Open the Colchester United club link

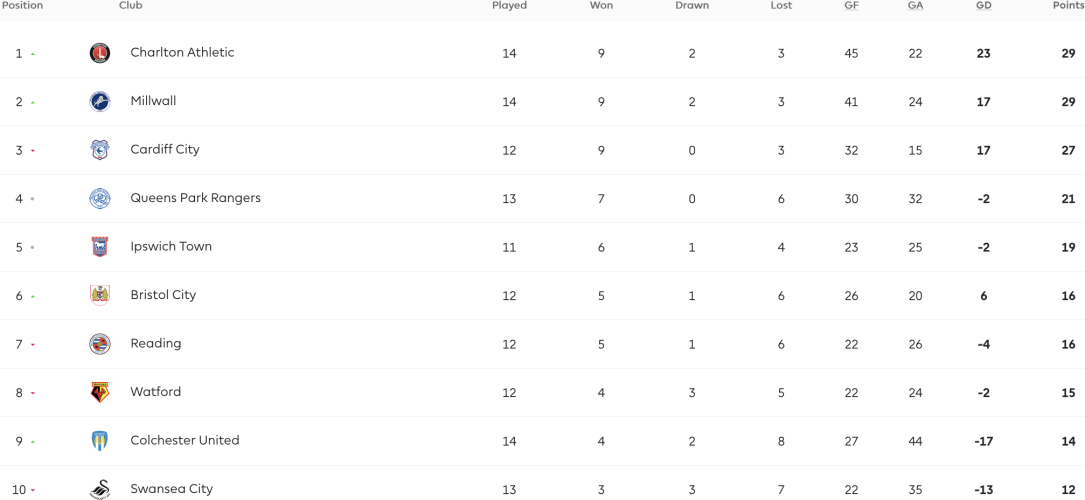click(185, 440)
